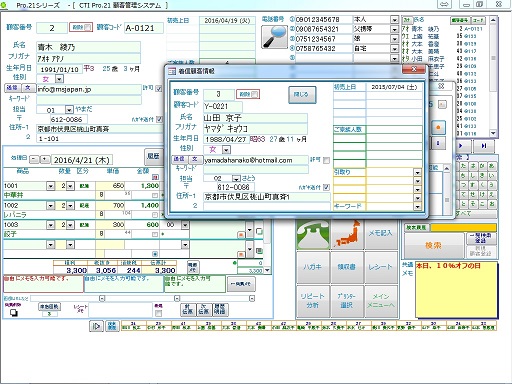Screen dimensions: 512x384
Task: Click the black copy icon at bottom left
Action: coord(14,313)
